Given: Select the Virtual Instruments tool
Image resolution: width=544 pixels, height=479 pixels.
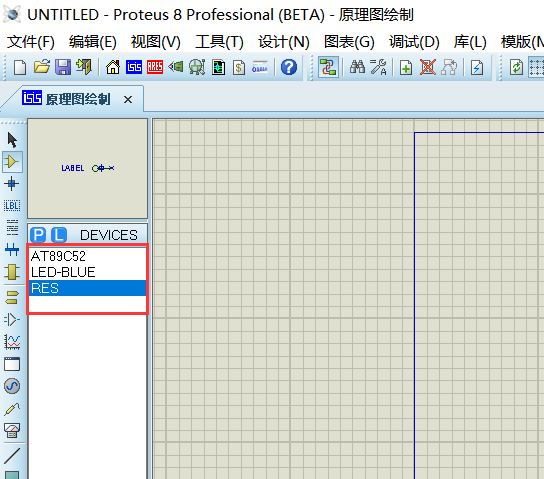Looking at the screenshot, I should [12, 430].
